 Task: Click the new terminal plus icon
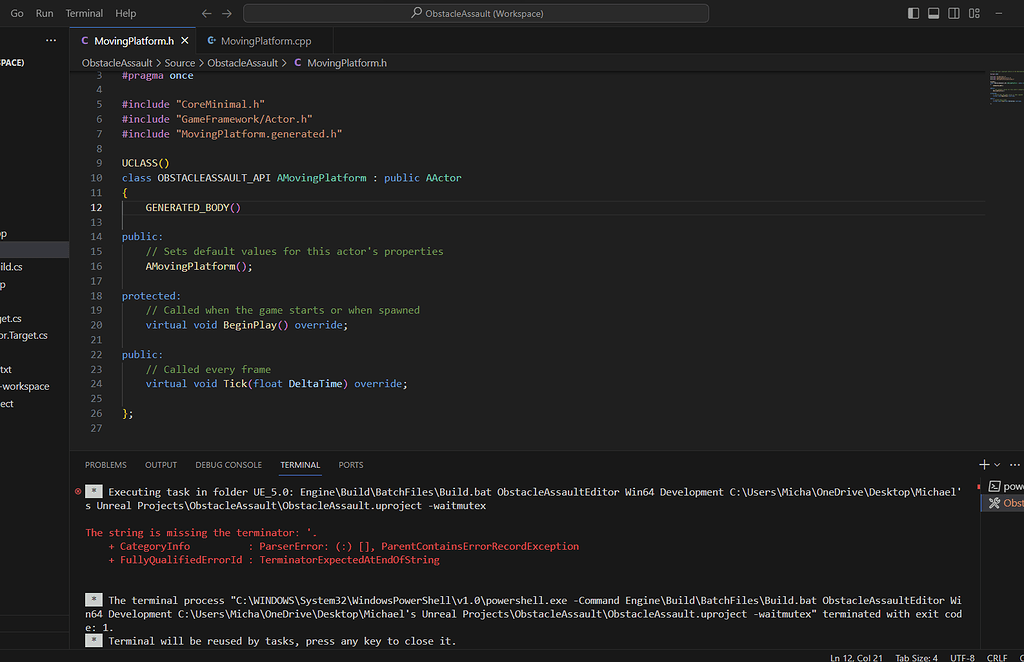coord(984,465)
